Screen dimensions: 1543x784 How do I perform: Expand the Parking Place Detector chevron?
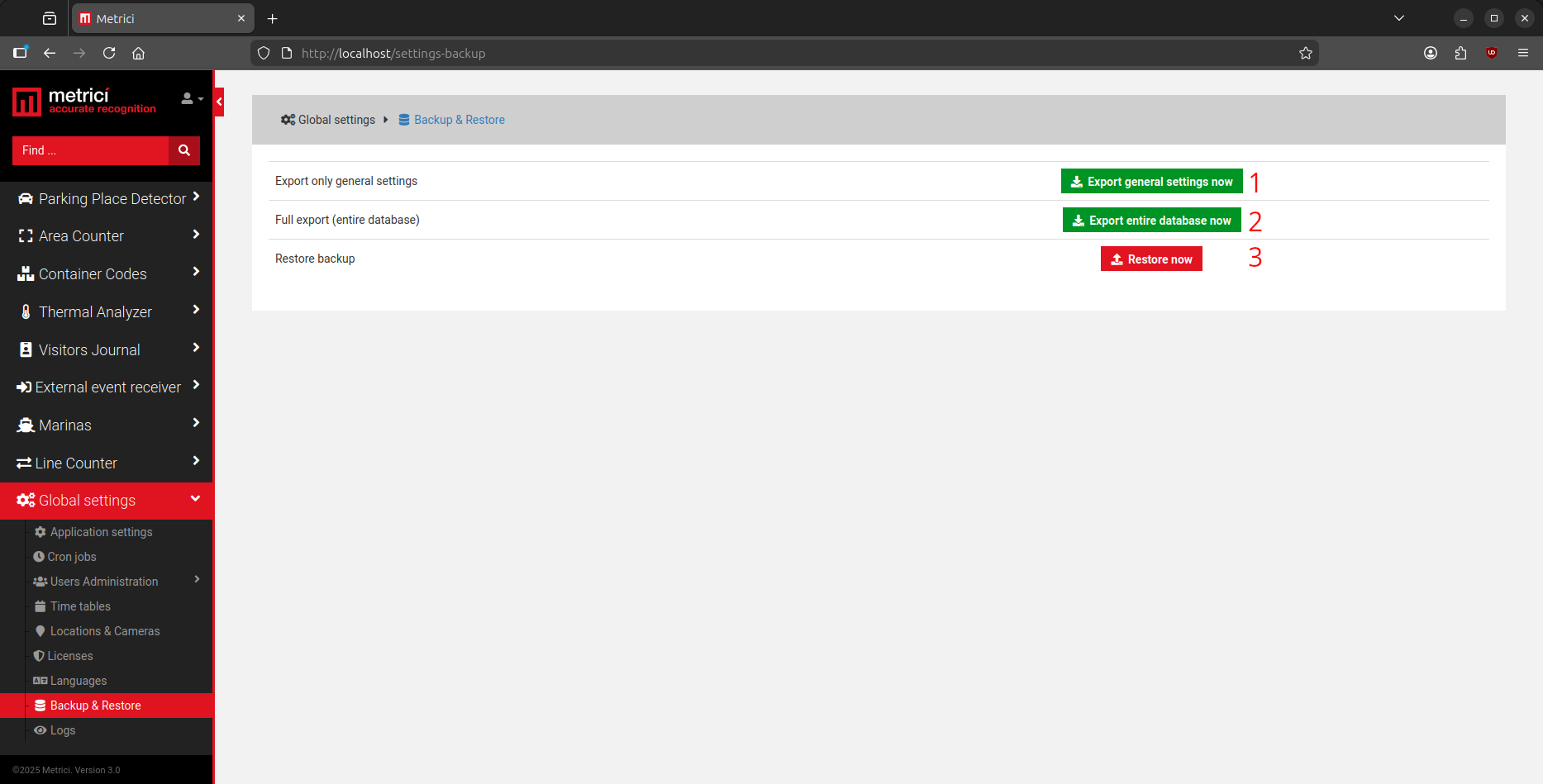(196, 197)
